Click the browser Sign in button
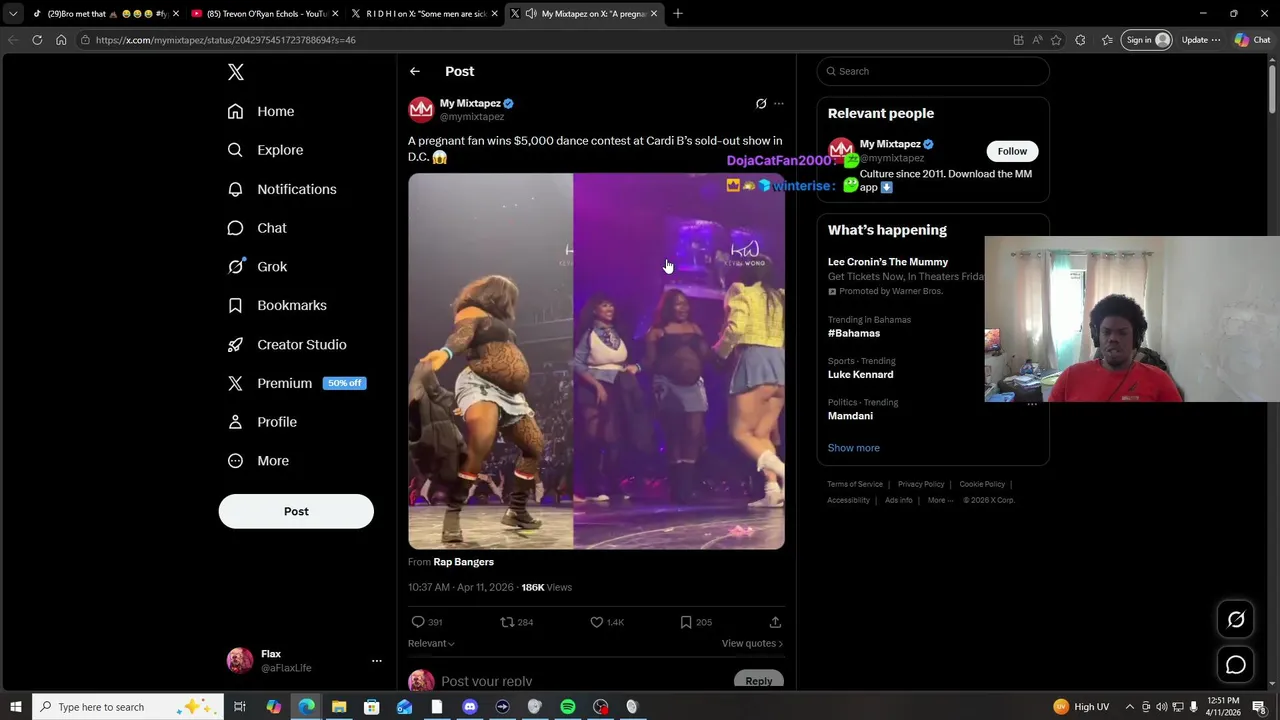1280x720 pixels. (x=1148, y=40)
